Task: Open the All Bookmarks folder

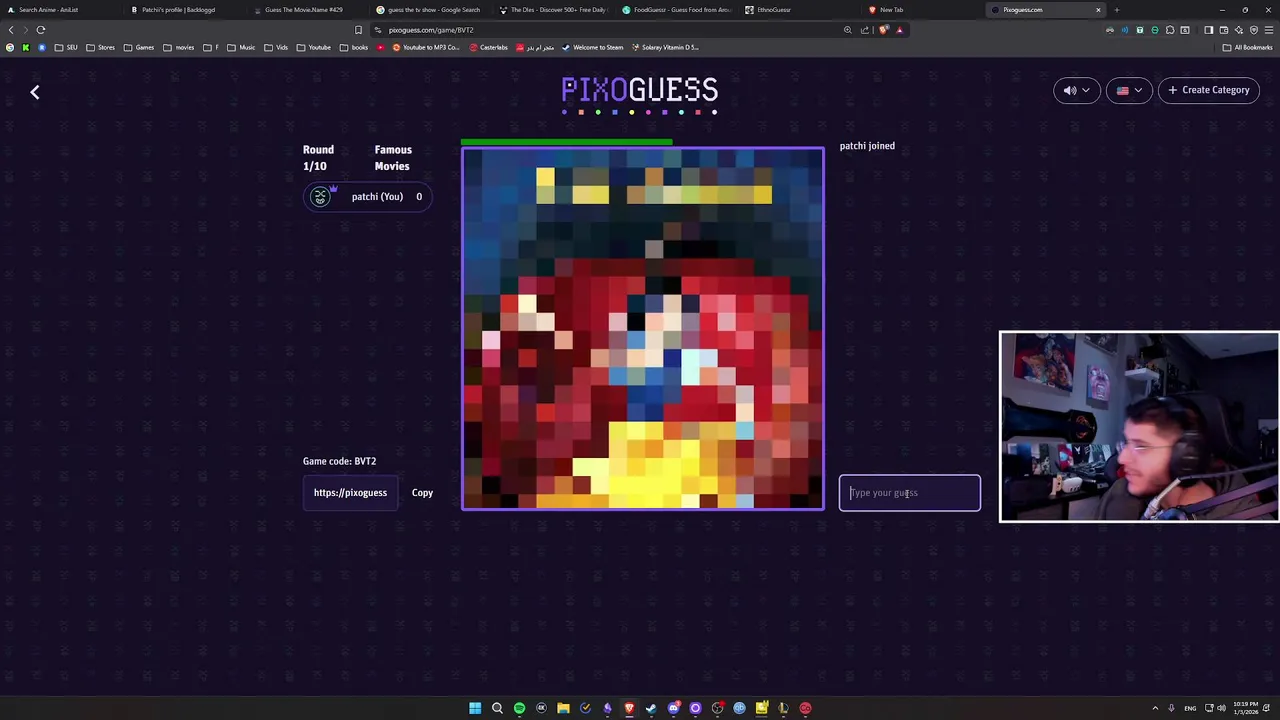Action: (1248, 47)
